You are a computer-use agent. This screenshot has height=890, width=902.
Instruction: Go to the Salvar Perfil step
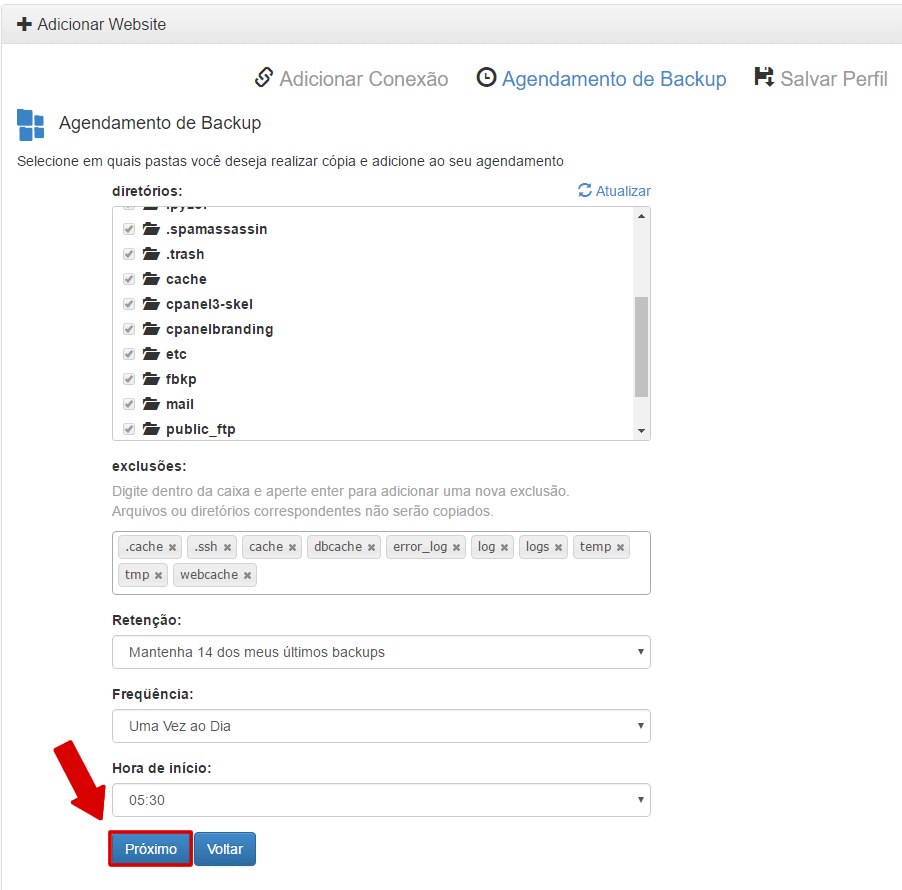coord(821,78)
